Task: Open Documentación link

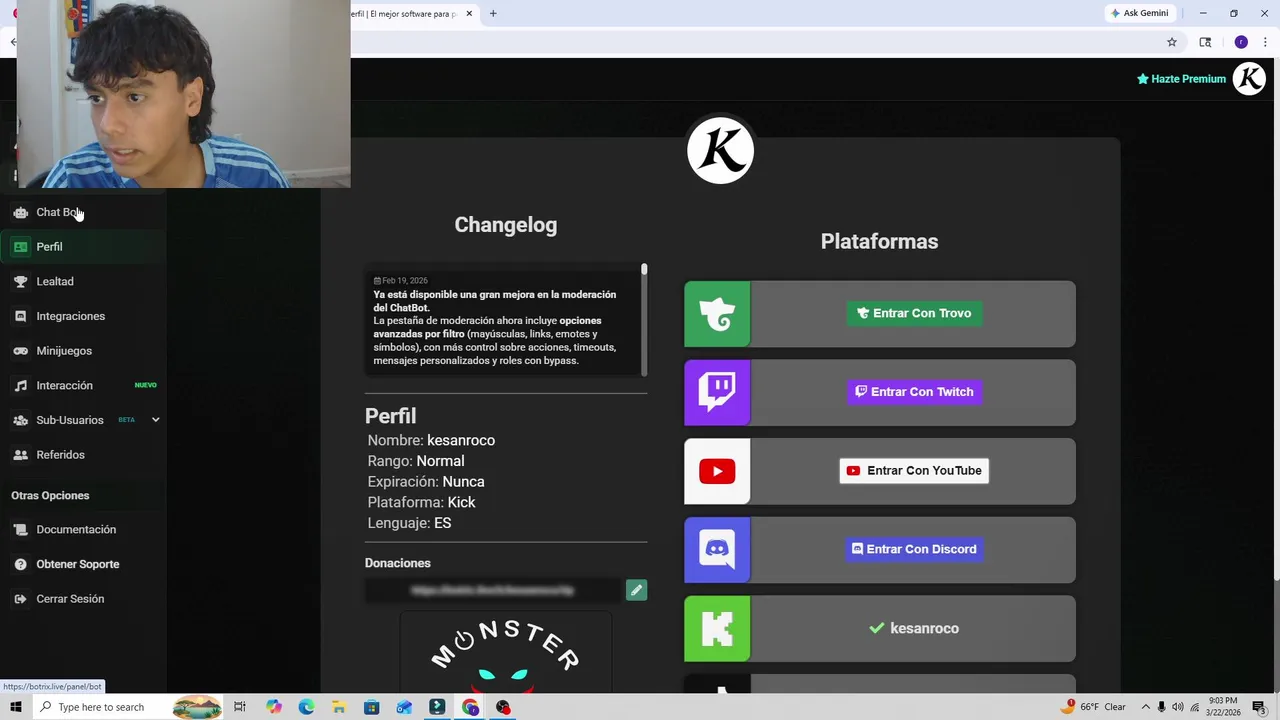Action: [83, 530]
